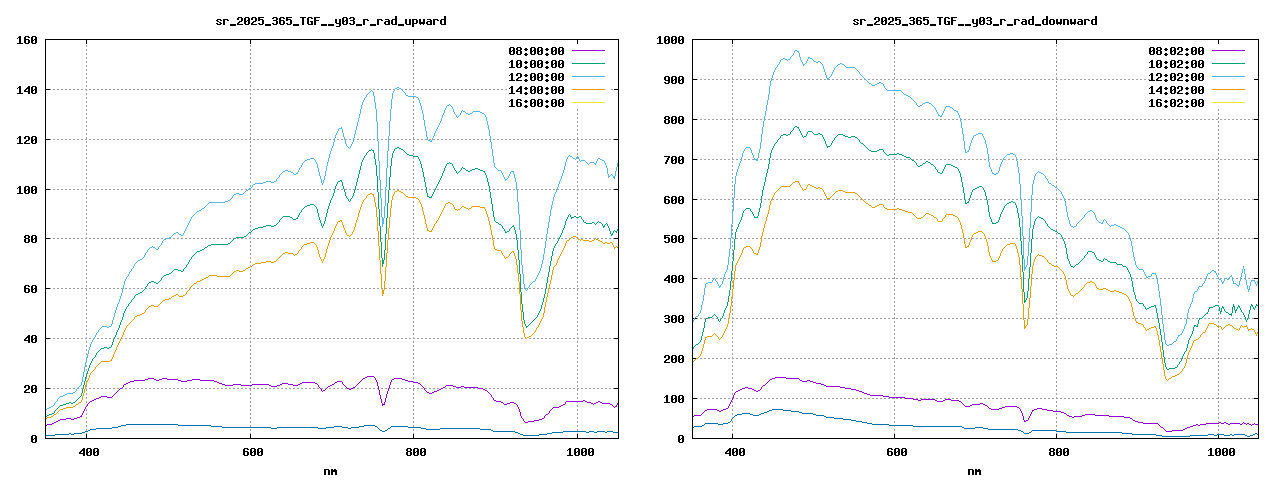
Task: Click the 100 y-axis tick in upward chart
Action: click(x=27, y=190)
